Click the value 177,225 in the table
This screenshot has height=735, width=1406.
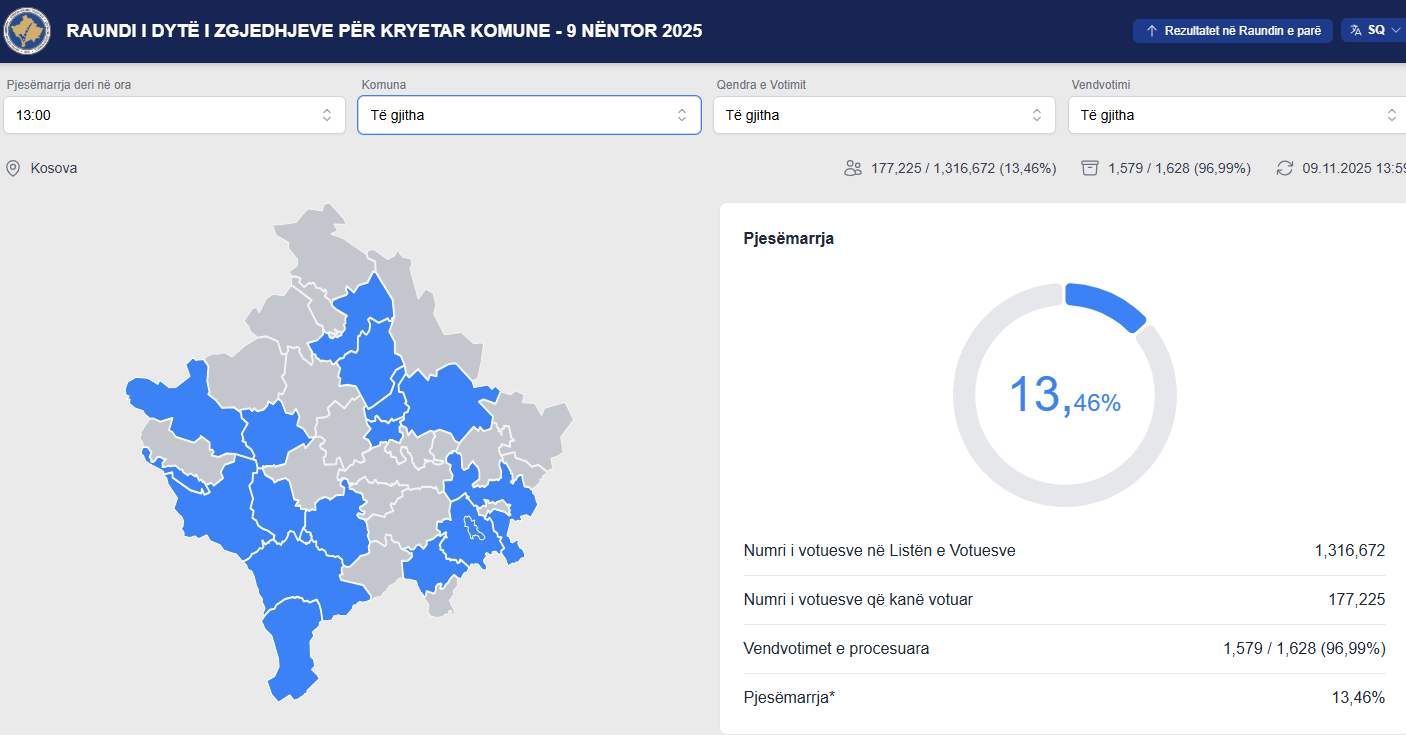(1357, 600)
